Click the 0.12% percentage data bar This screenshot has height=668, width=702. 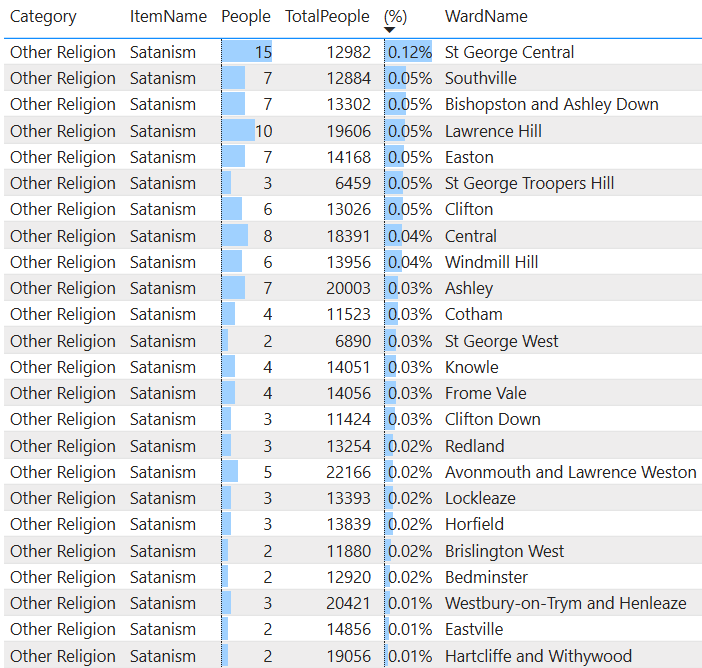click(x=409, y=52)
